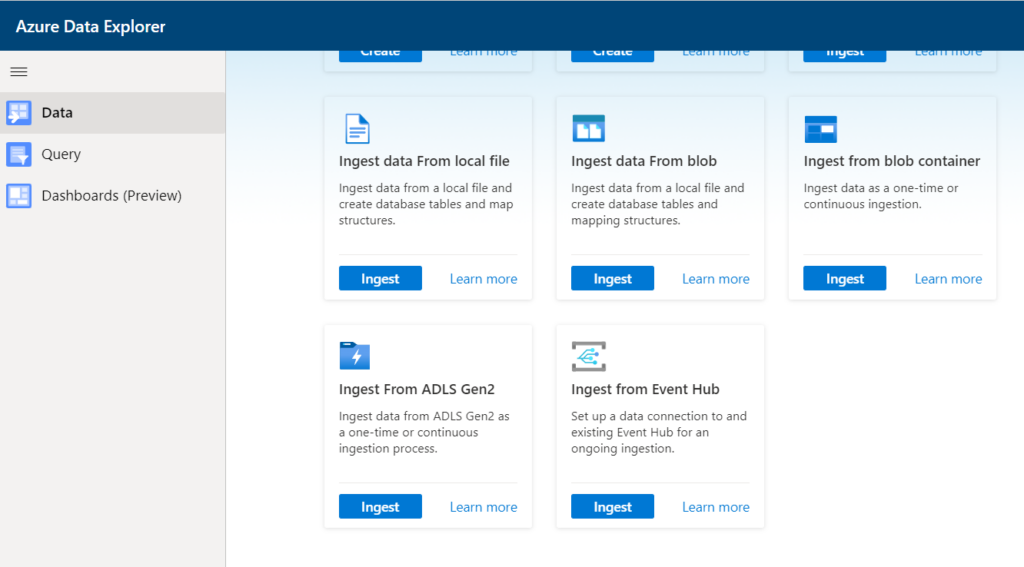Click the Dashboards (Preview) sidebar icon
1024x567 pixels.
(x=19, y=196)
